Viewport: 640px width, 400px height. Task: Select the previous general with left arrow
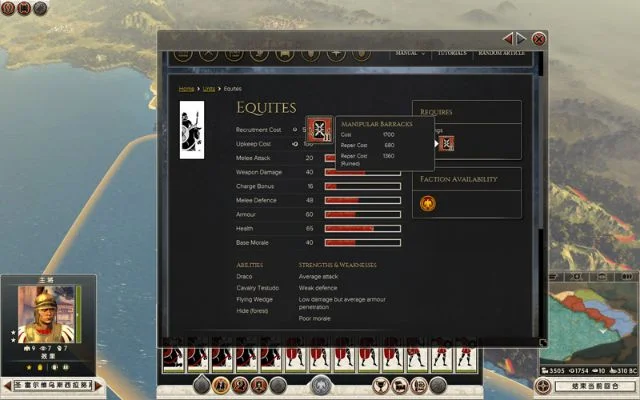point(8,385)
